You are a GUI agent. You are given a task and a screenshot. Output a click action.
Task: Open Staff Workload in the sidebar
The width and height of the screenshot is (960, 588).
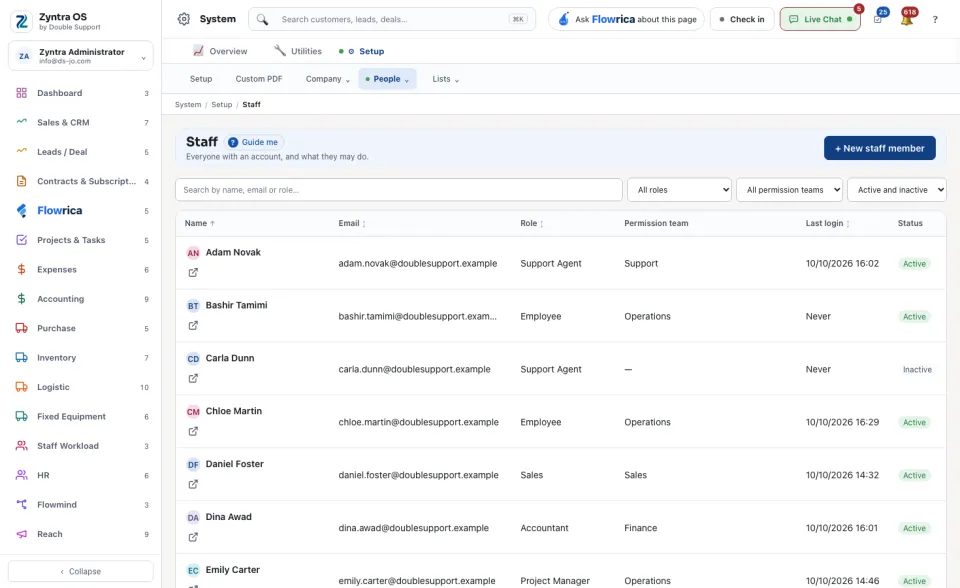click(81, 446)
